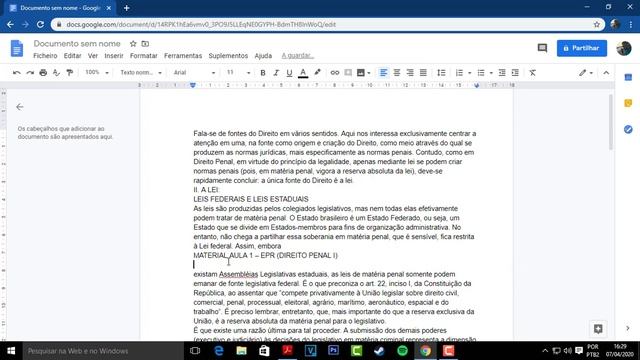Open the Ferramentas menu
Screen dimensions: 640x360
183,56
